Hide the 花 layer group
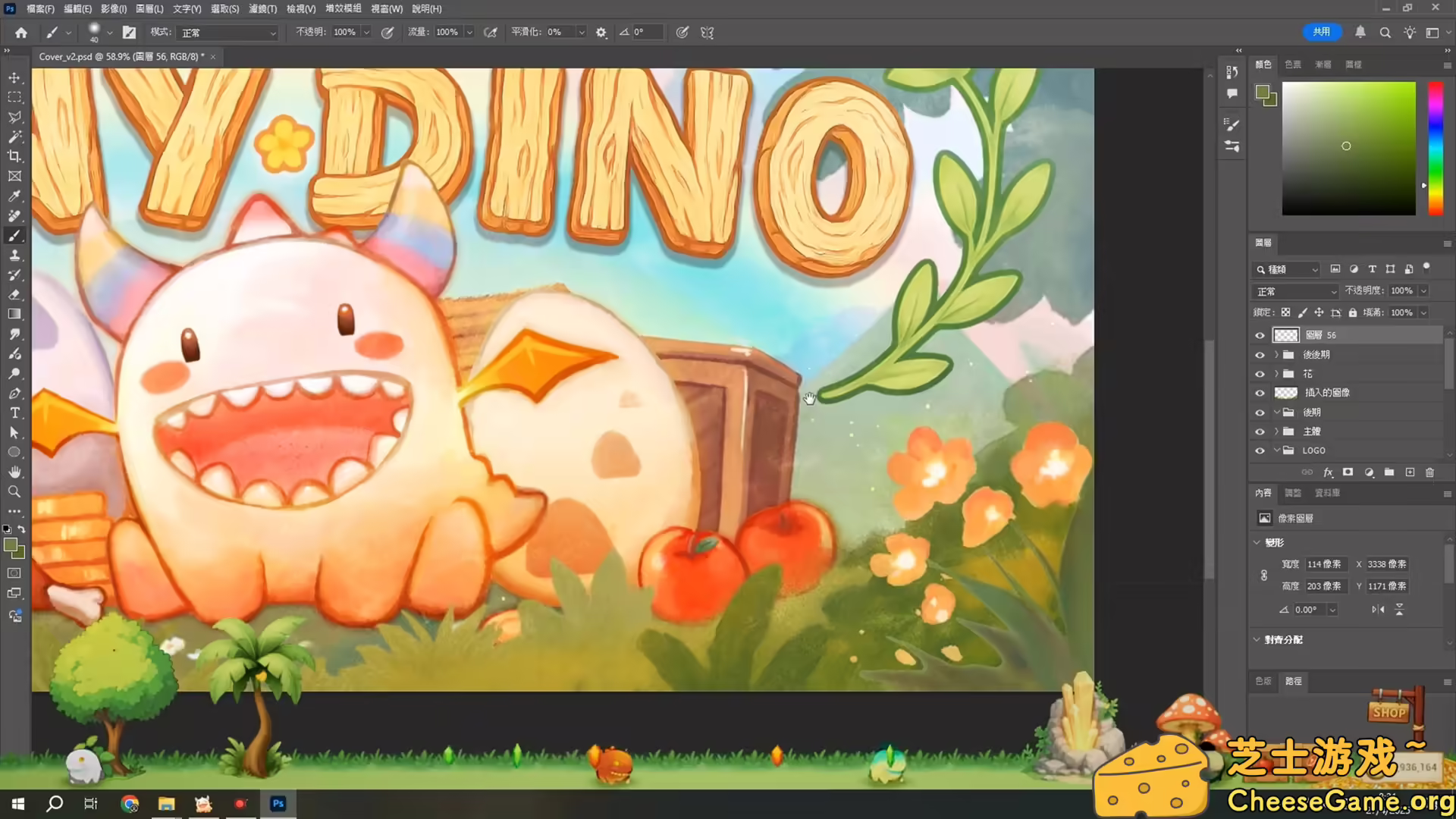 point(1260,373)
